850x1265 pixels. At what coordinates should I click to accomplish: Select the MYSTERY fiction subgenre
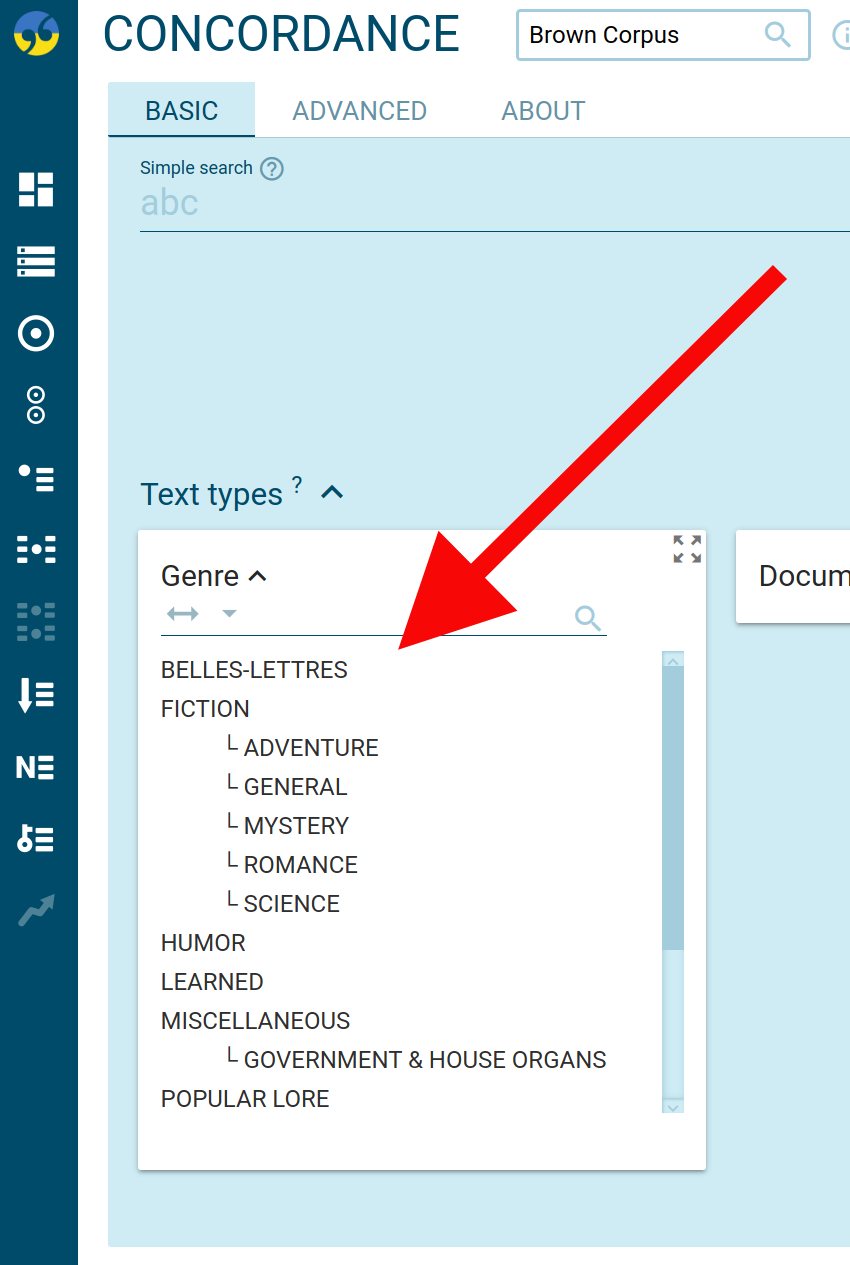[296, 826]
